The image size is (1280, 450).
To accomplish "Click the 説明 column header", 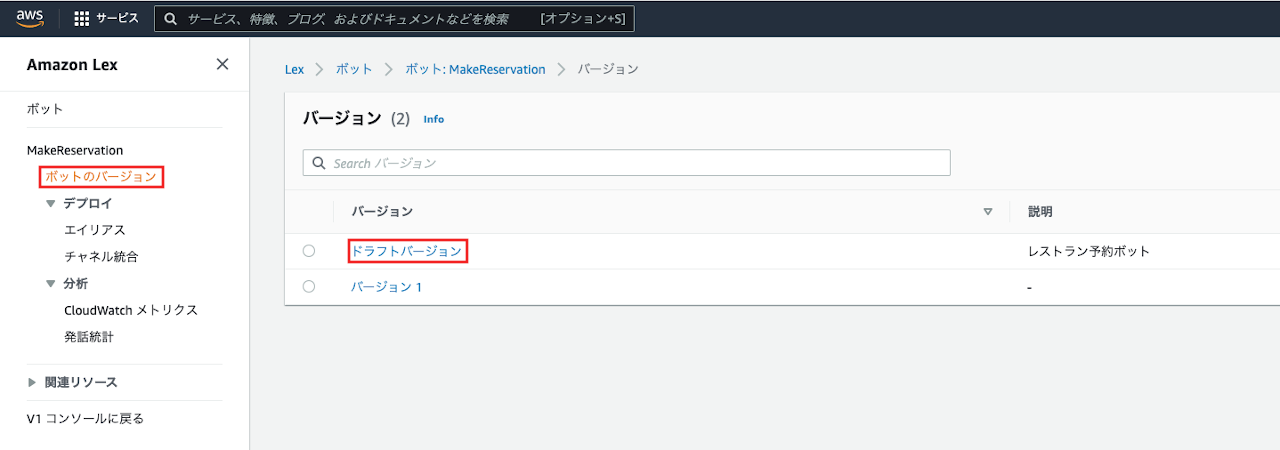I will click(x=1040, y=212).
